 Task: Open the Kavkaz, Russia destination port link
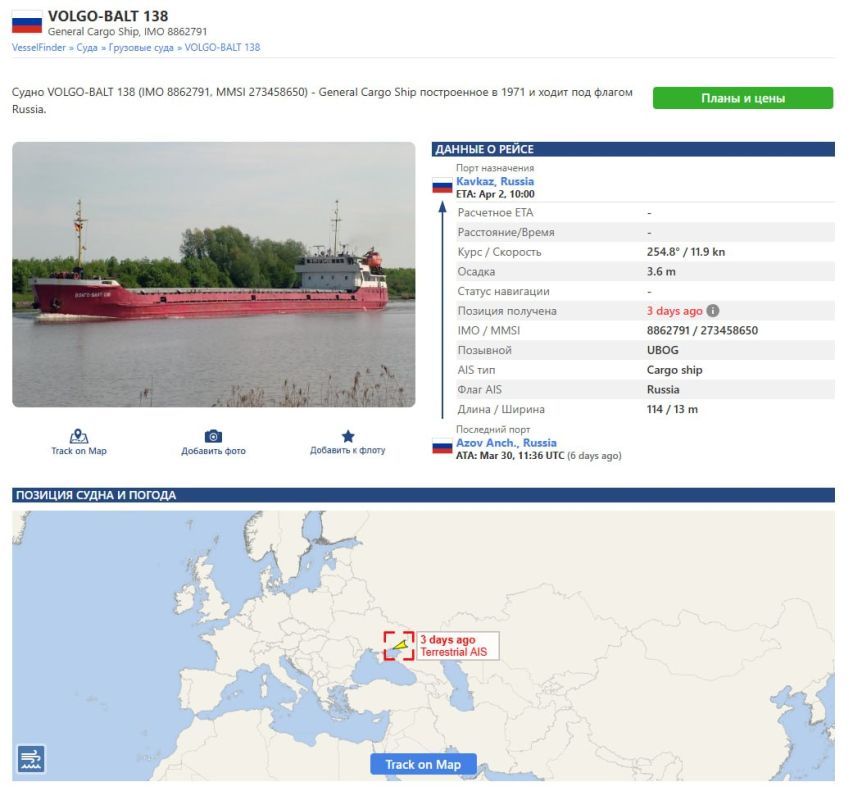[495, 182]
